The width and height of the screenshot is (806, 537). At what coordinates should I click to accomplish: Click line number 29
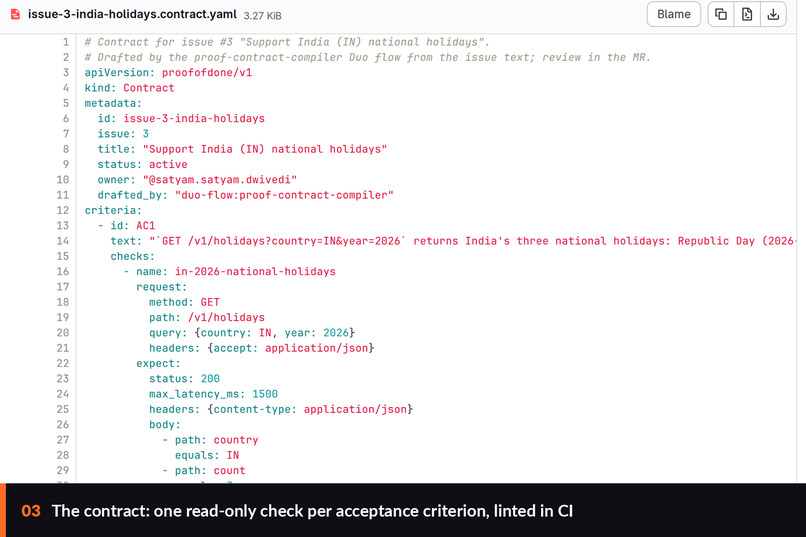63,471
